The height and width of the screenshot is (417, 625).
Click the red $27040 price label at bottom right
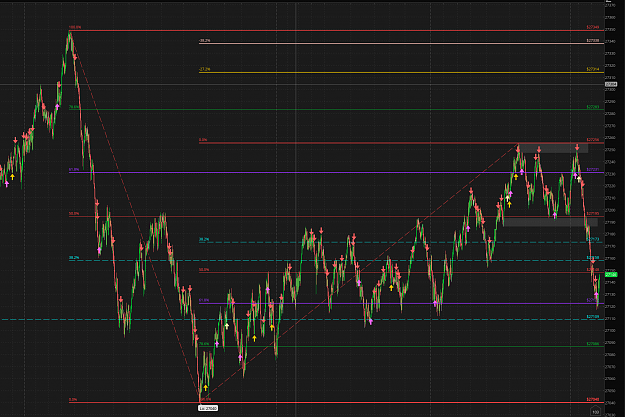coord(593,399)
